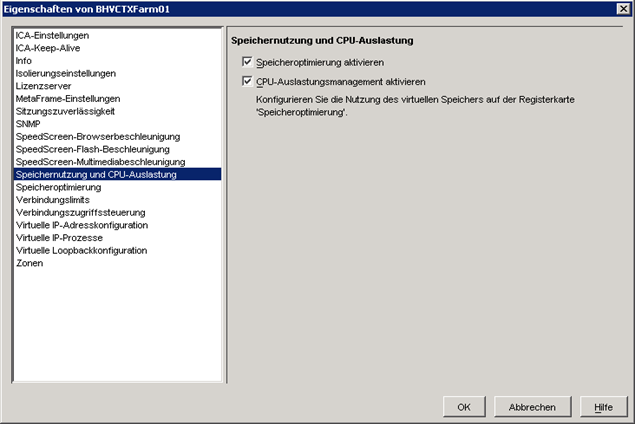Open the Hilfe button

coord(604,407)
